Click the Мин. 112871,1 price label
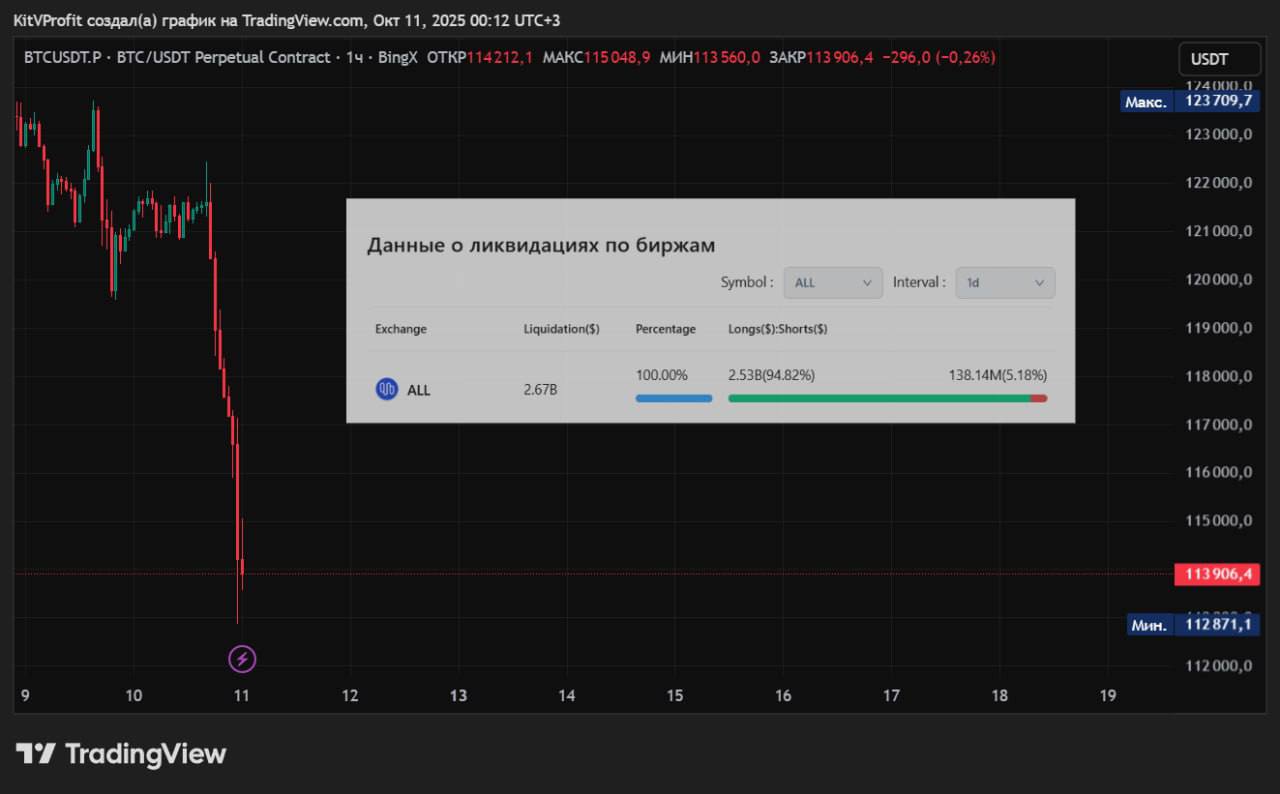This screenshot has width=1280, height=794. [x=1190, y=625]
